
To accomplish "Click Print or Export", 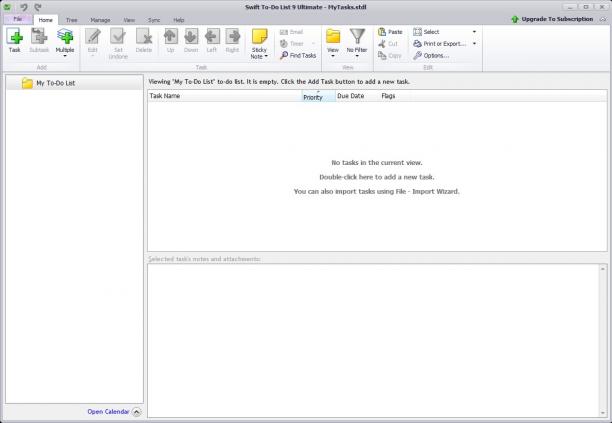I will (x=439, y=44).
